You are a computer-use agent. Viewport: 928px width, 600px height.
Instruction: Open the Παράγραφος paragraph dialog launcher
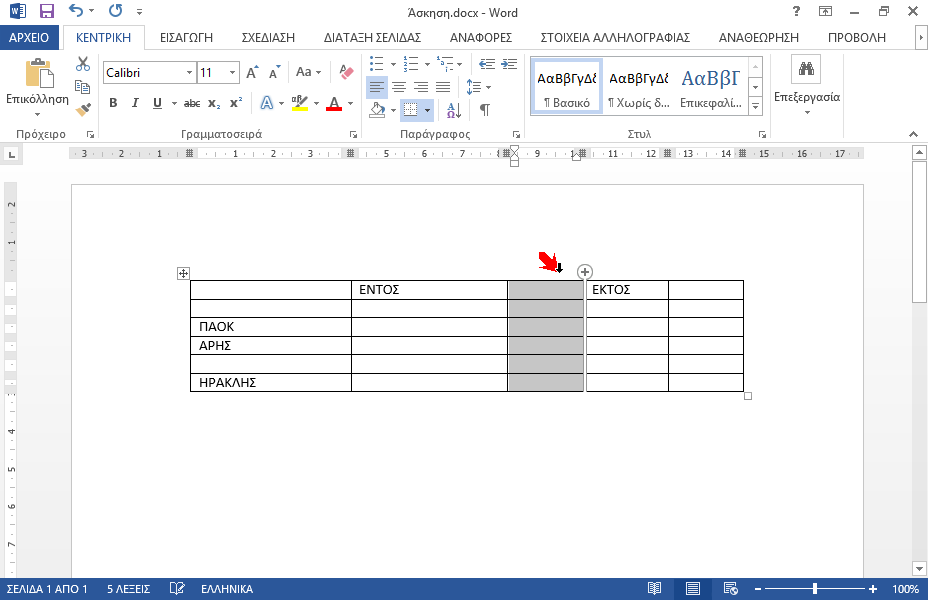point(516,134)
